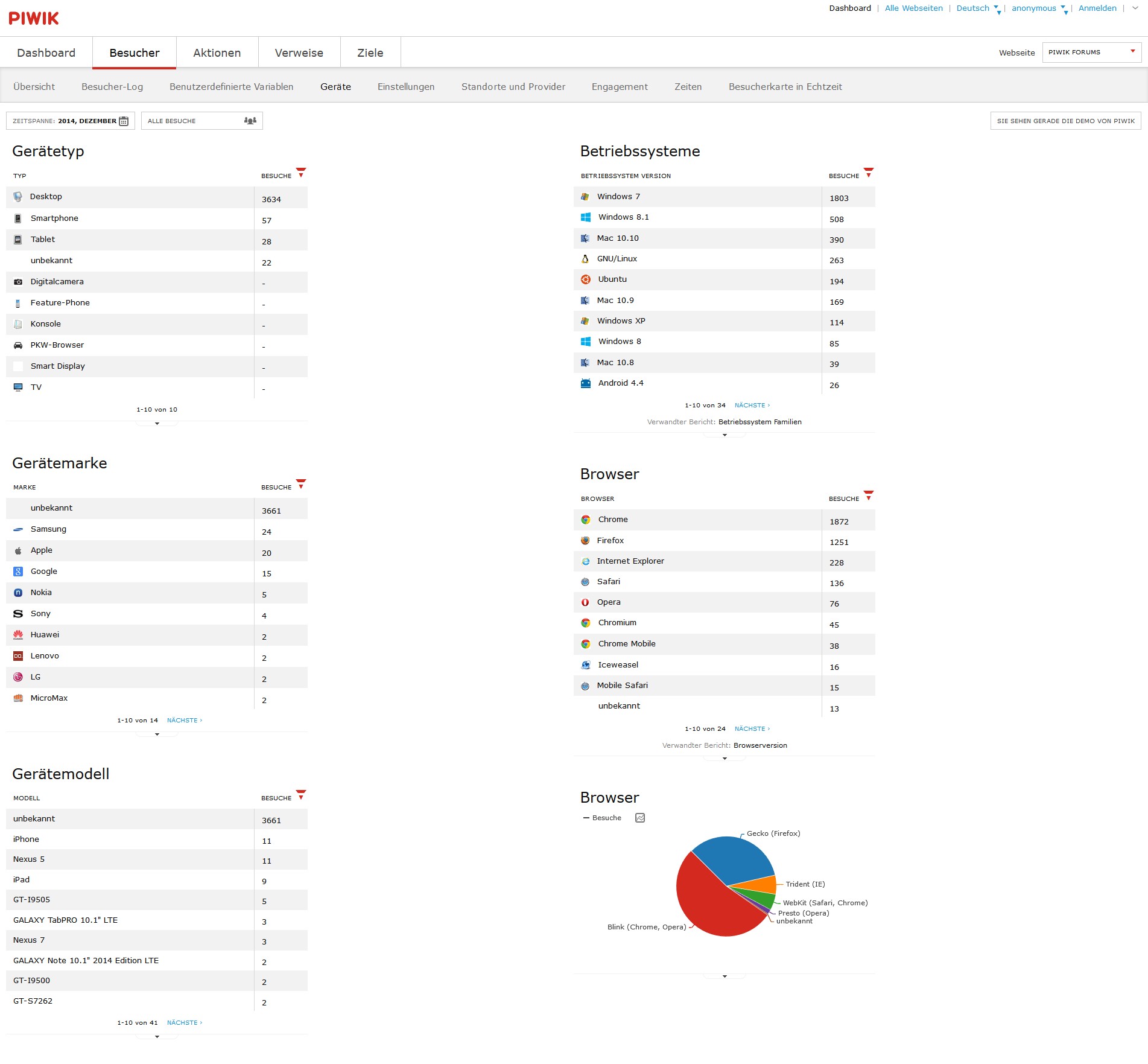Click Anmelden link
The height and width of the screenshot is (1064, 1148).
[1097, 8]
